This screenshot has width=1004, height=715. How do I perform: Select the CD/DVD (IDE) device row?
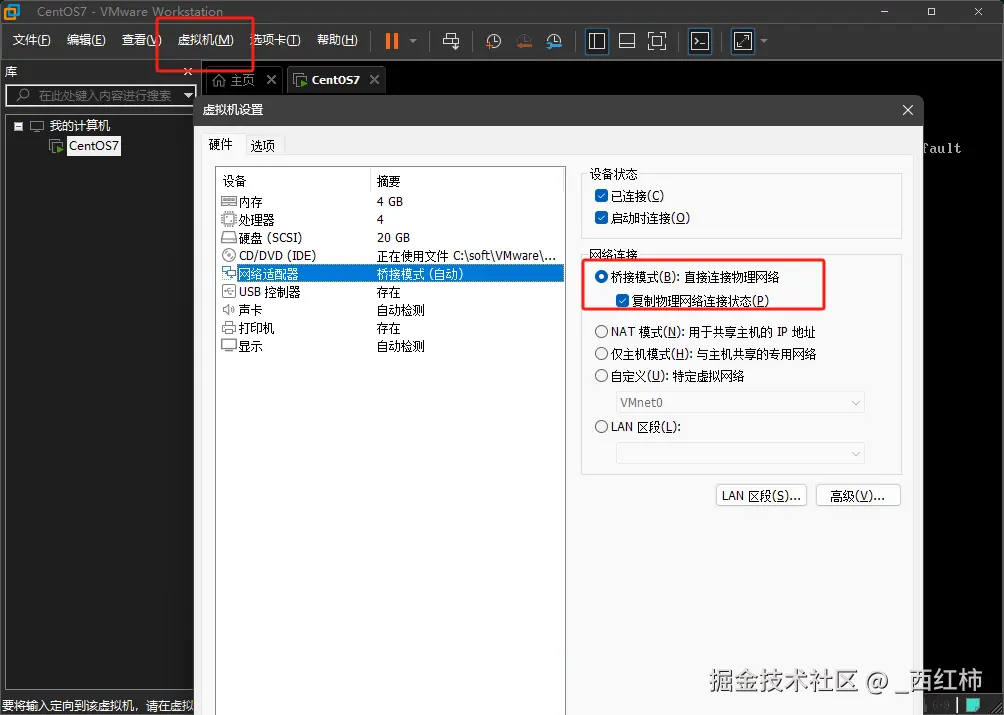click(x=391, y=255)
